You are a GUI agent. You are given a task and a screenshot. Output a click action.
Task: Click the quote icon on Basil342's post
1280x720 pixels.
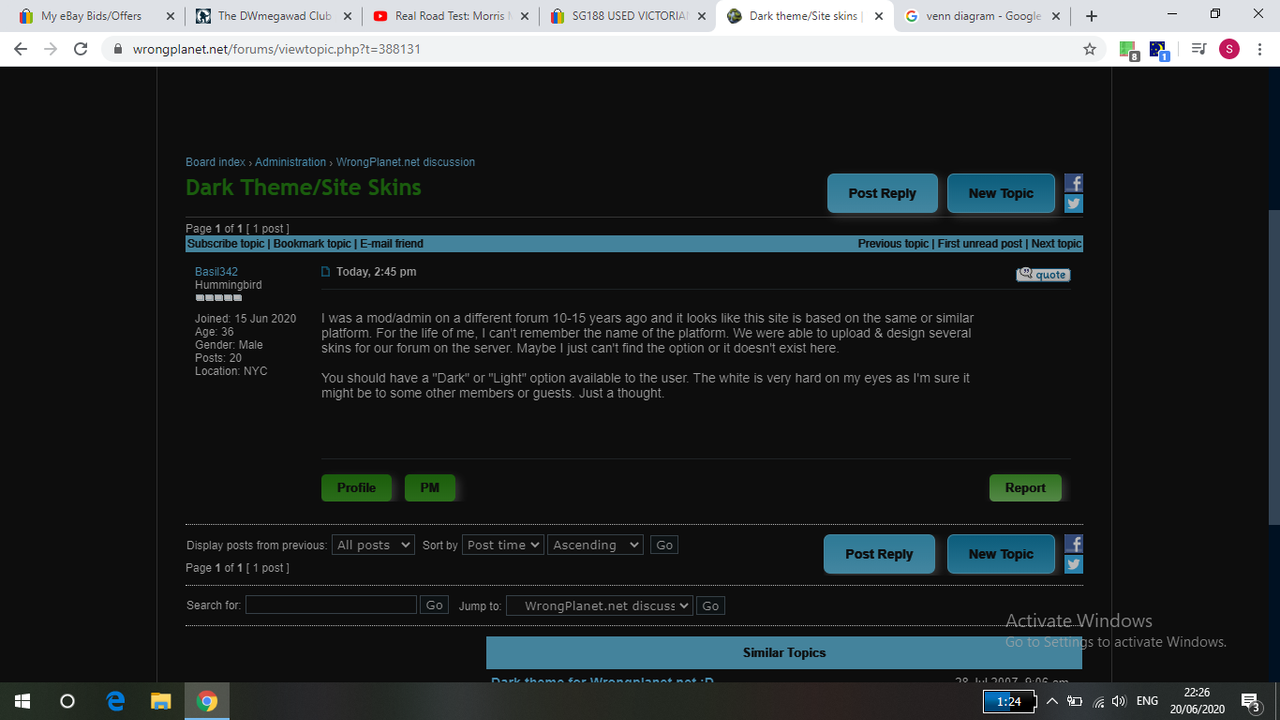pyautogui.click(x=1043, y=275)
